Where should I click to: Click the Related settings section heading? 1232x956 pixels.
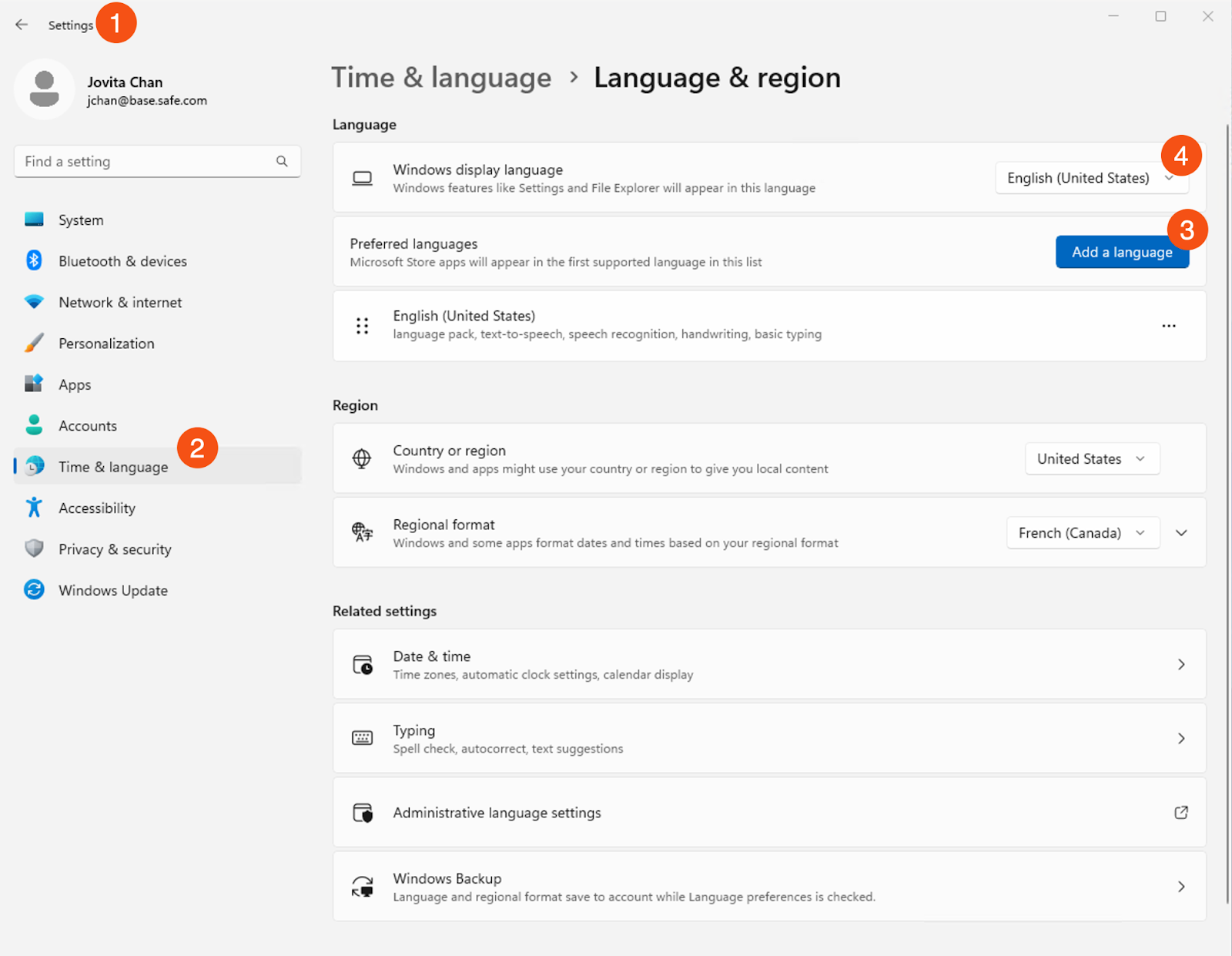pos(384,611)
